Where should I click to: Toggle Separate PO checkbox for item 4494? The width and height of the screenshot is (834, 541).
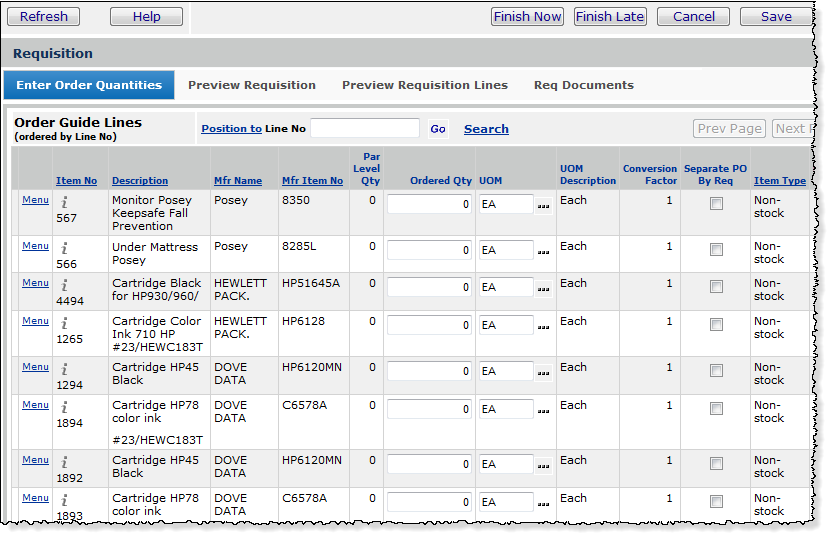coord(716,287)
